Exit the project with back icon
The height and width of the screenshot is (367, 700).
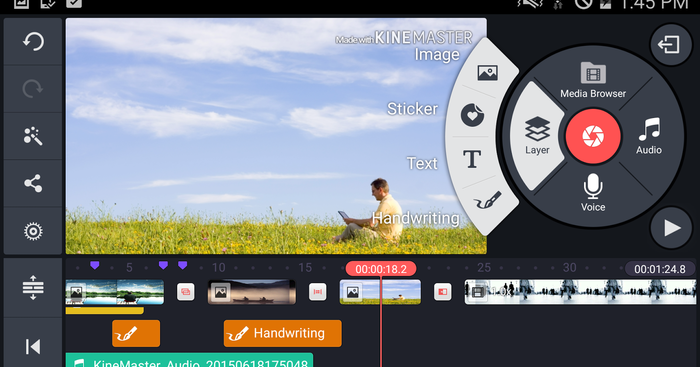[x=668, y=44]
